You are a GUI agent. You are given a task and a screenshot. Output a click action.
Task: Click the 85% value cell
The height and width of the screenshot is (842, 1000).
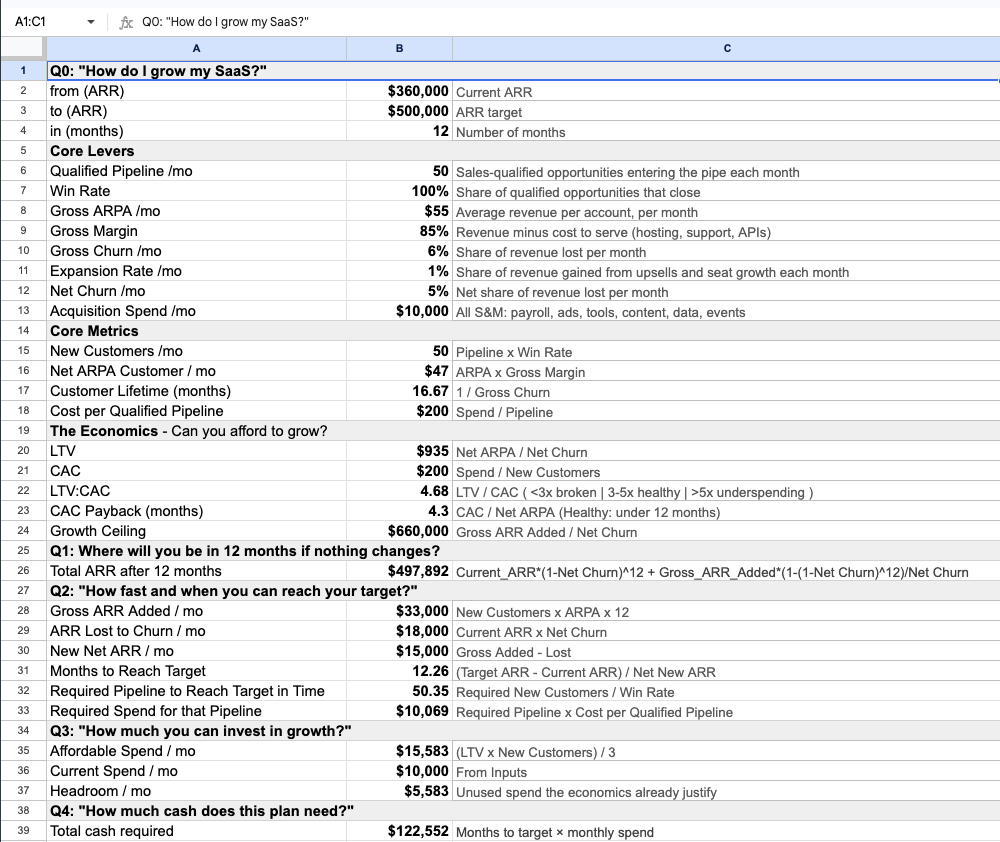coord(399,231)
